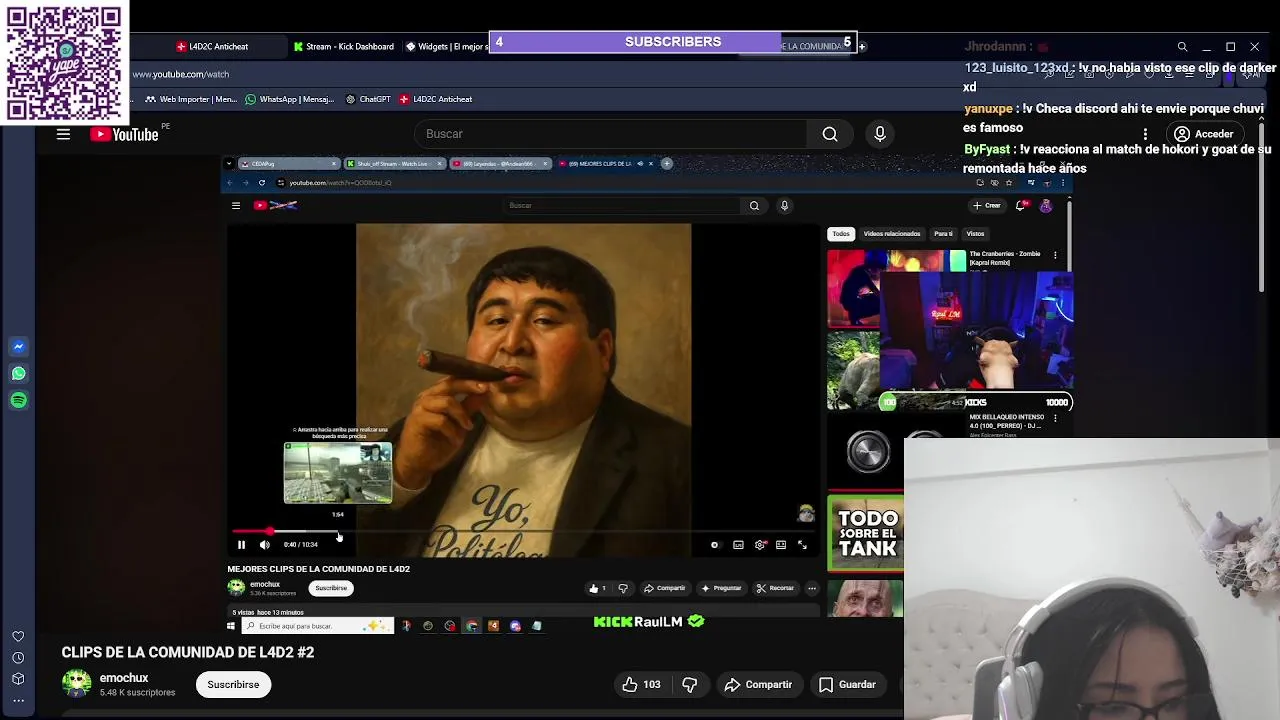Image resolution: width=1280 pixels, height=720 pixels.
Task: Focus the outer Buscar search field
Action: pyautogui.click(x=610, y=134)
